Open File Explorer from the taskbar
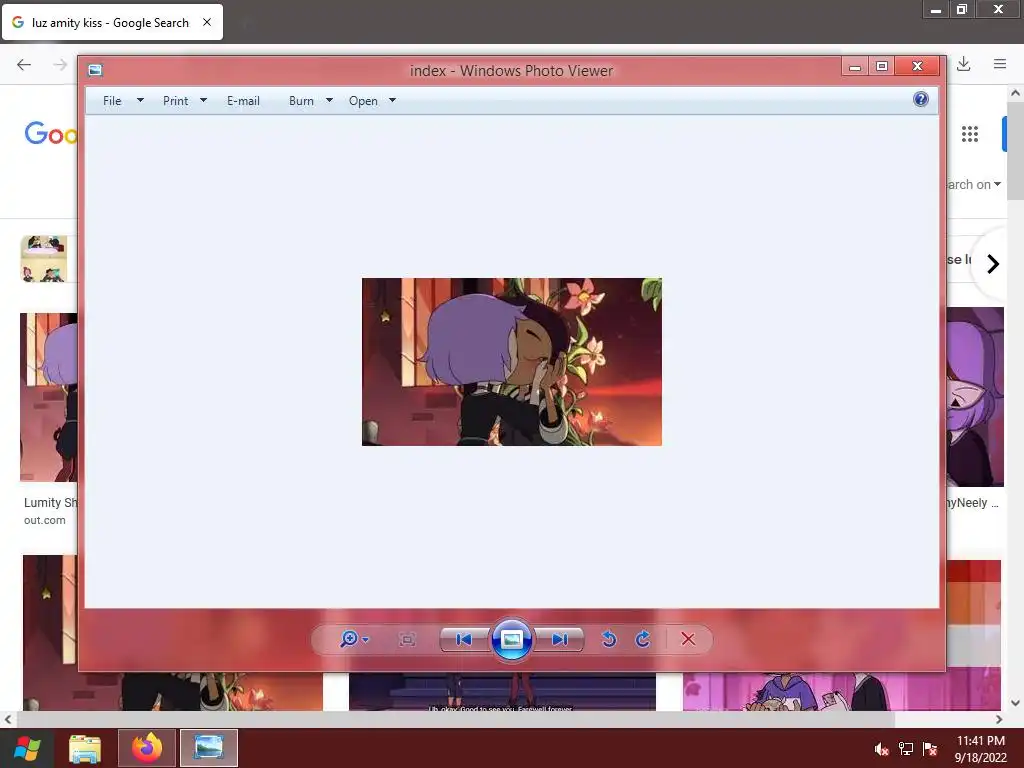This screenshot has width=1024, height=768. tap(86, 748)
